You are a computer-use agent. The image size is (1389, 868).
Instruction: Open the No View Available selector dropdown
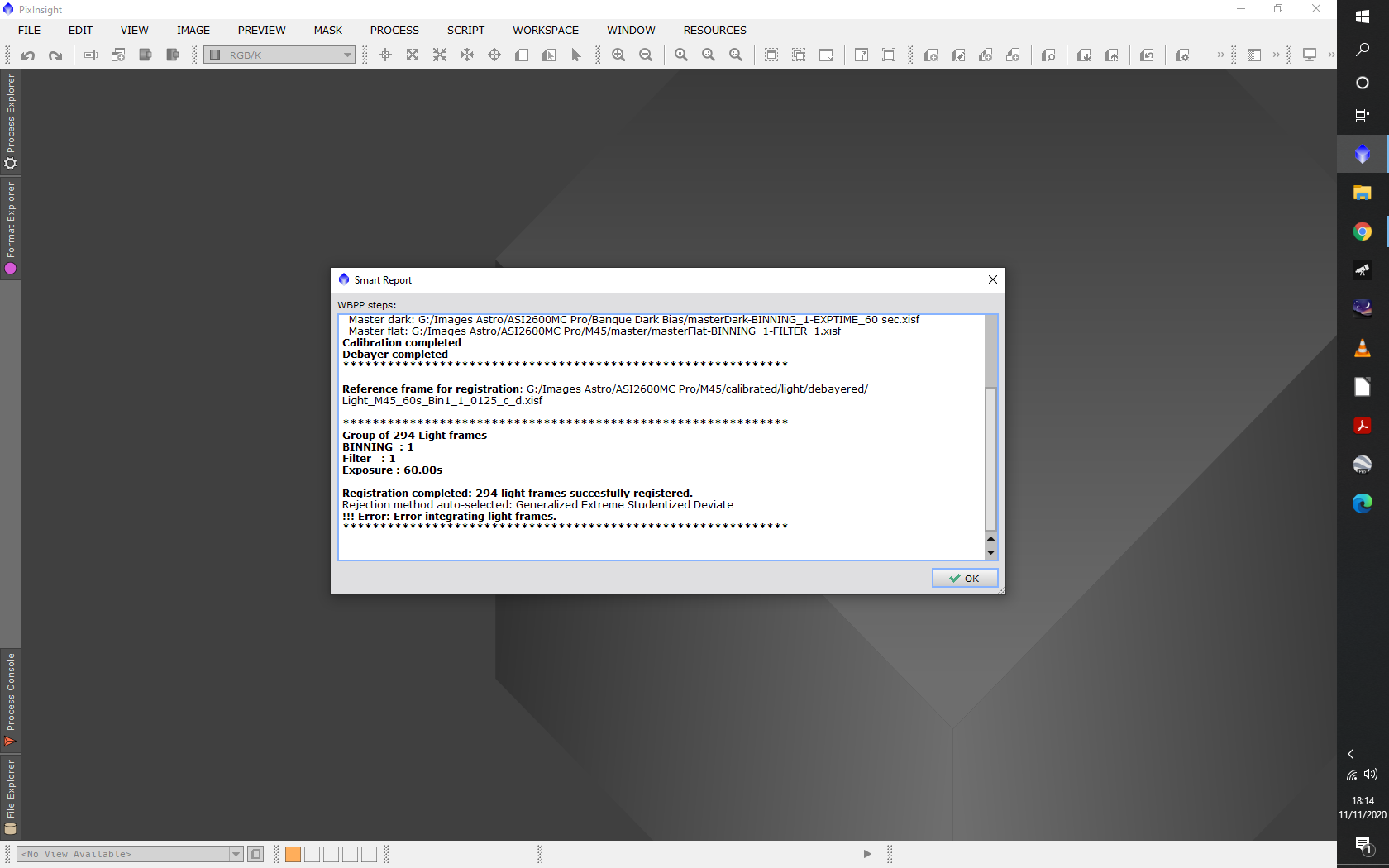pyautogui.click(x=236, y=854)
